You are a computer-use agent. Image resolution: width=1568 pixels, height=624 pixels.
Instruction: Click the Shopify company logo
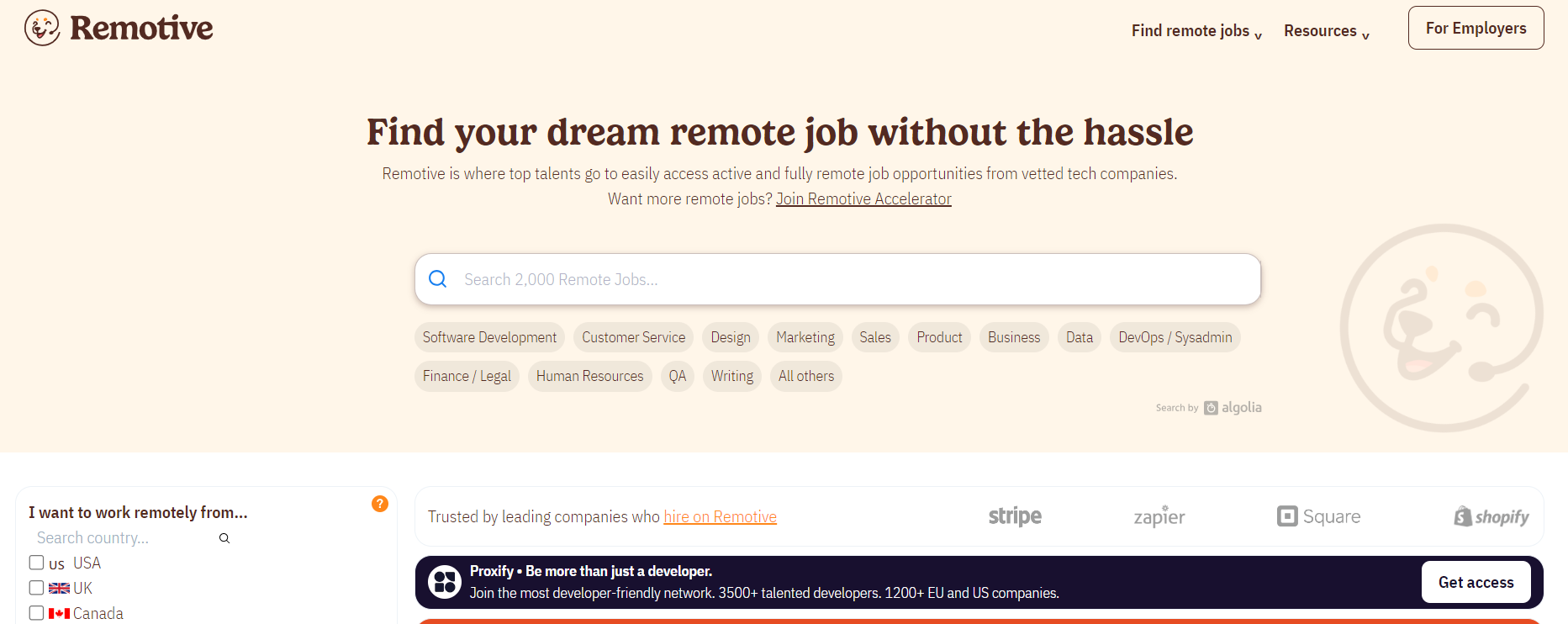[x=1491, y=516]
